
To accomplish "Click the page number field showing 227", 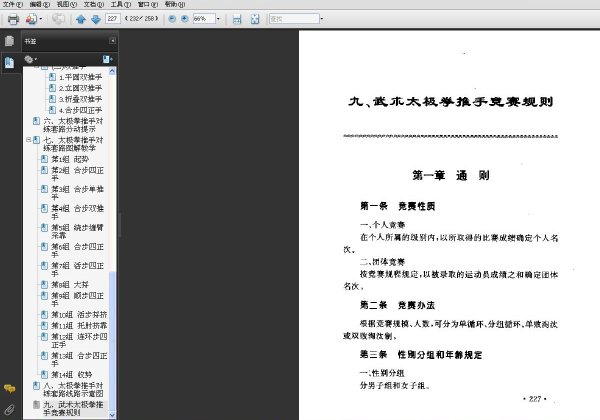I will click(x=113, y=18).
